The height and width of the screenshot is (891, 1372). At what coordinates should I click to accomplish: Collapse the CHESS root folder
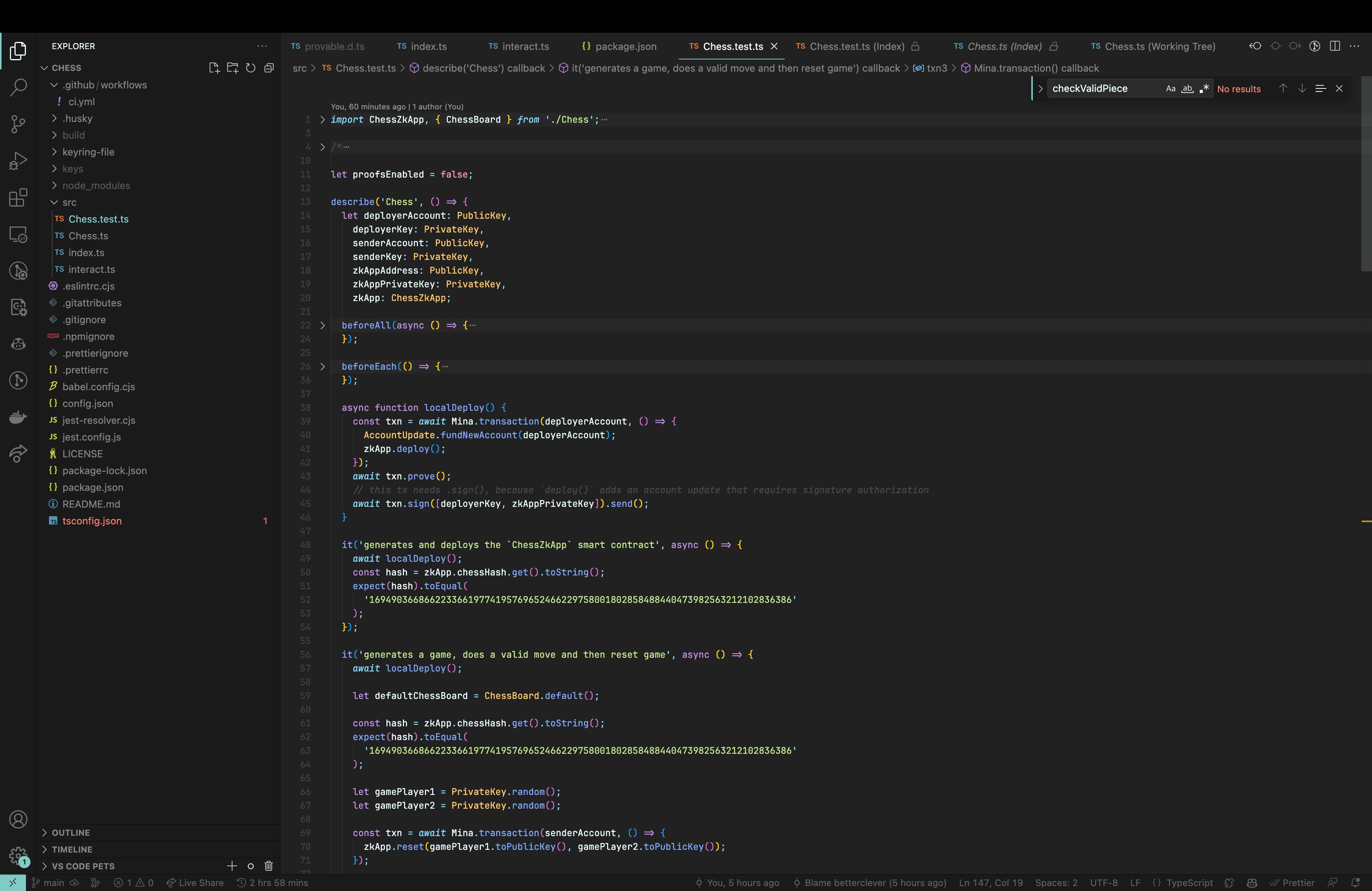pos(44,68)
